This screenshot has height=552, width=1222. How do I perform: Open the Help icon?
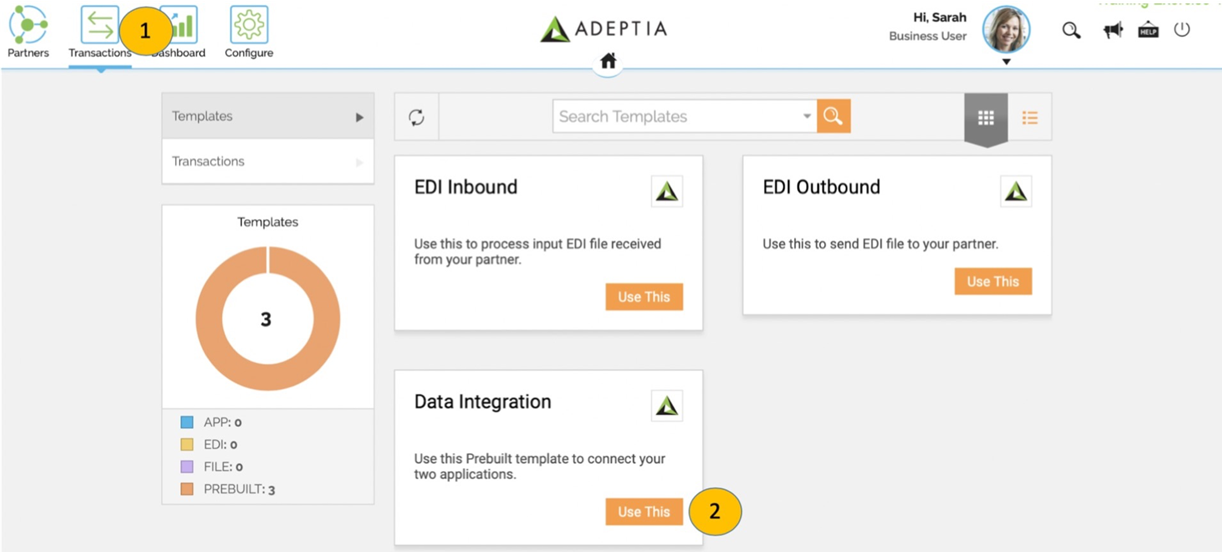(x=1148, y=30)
